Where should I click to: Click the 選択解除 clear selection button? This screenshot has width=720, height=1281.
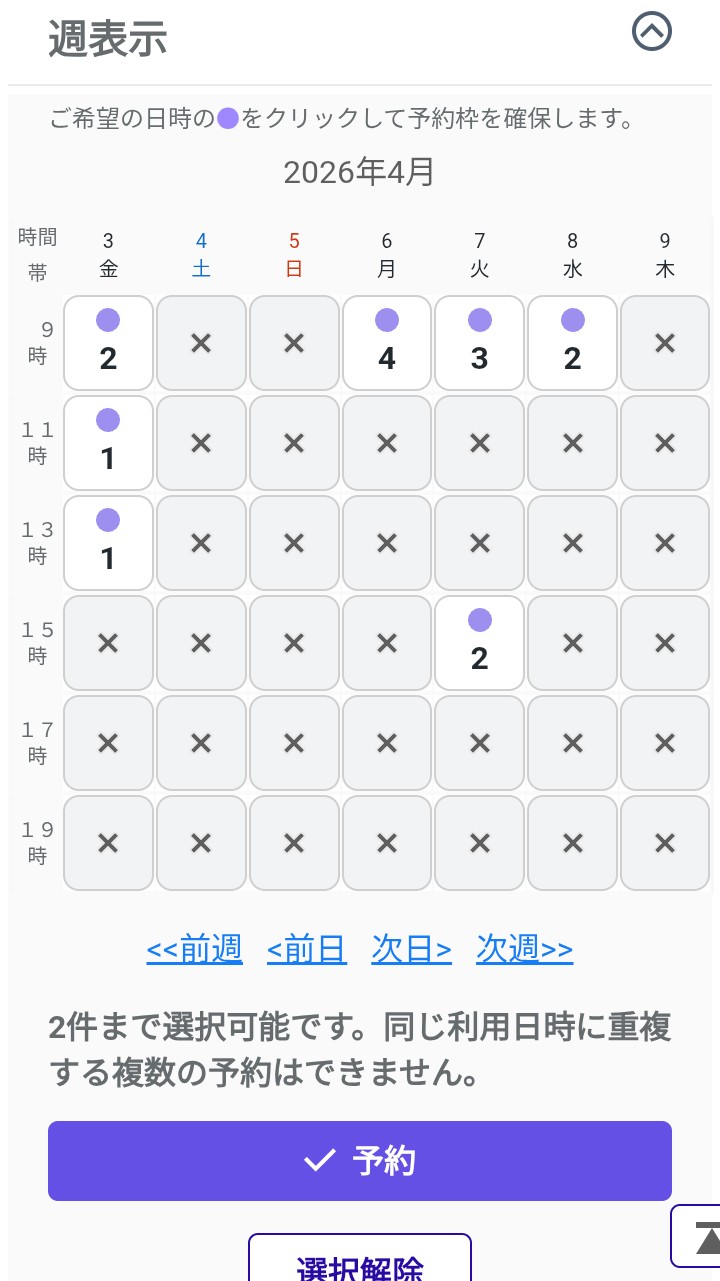click(360, 1262)
